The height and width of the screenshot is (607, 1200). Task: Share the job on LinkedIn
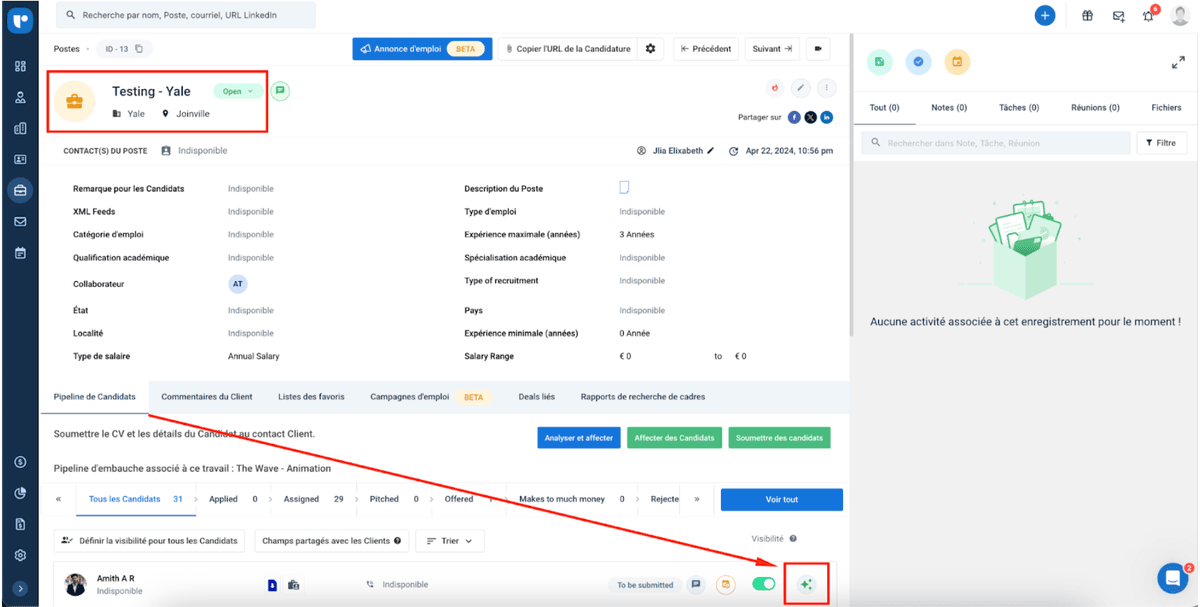click(x=827, y=117)
